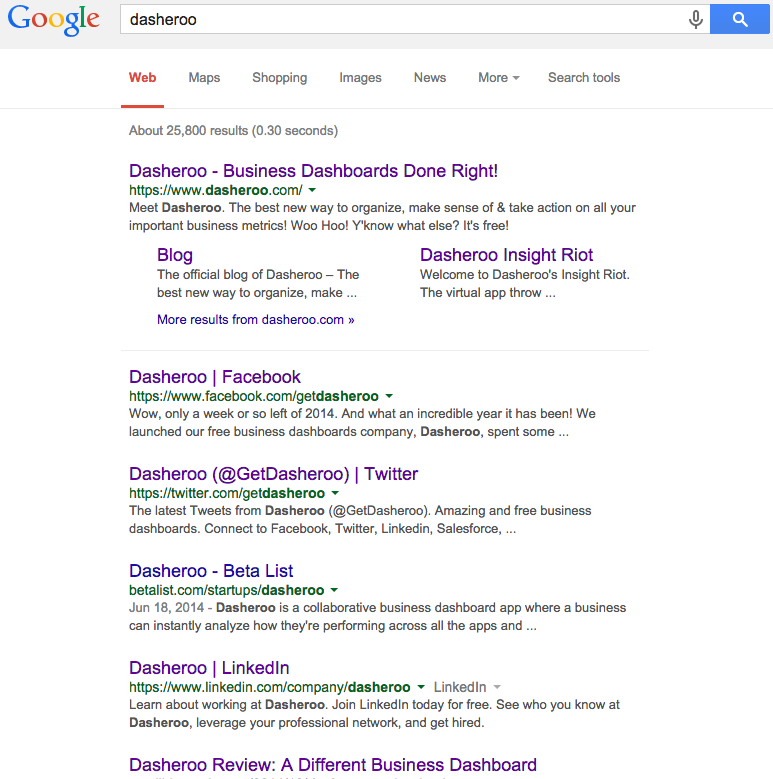Open the Dasheroo - Beta List result
The height and width of the screenshot is (779, 773).
pos(211,571)
